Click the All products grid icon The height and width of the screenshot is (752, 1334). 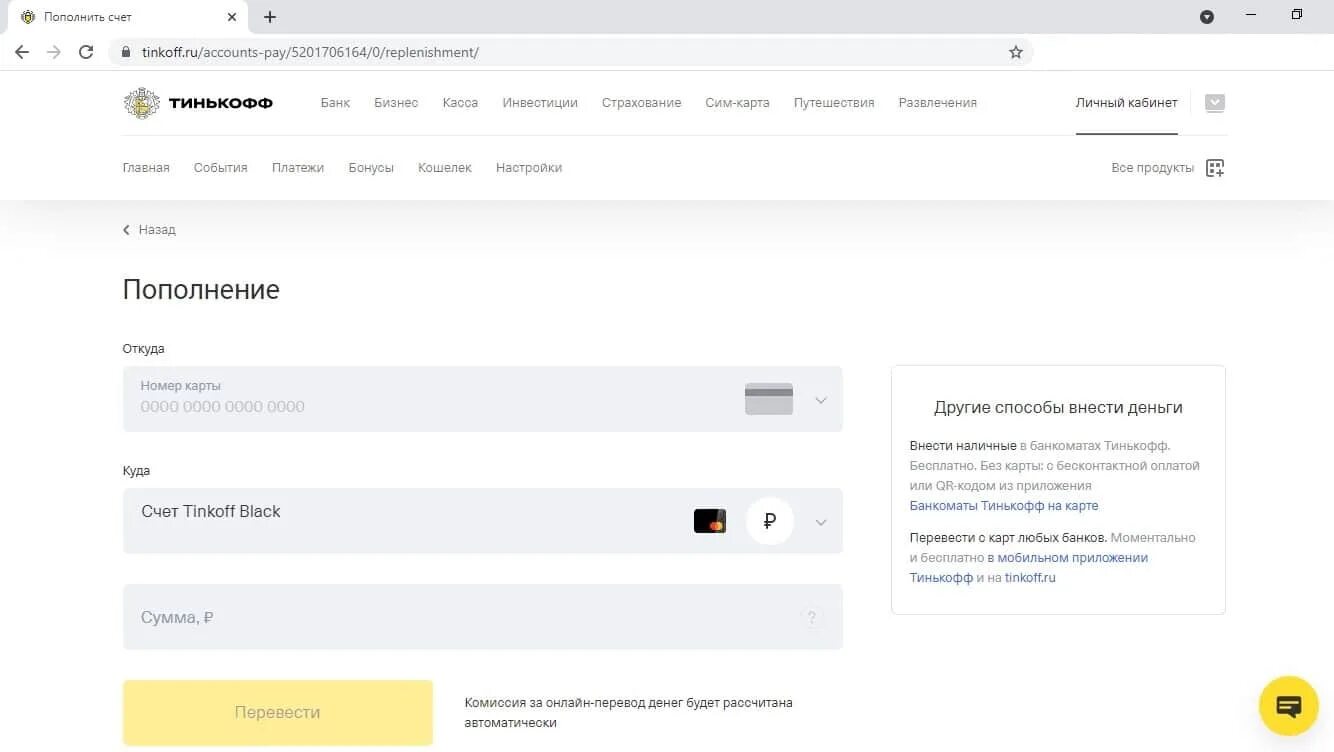click(1215, 168)
